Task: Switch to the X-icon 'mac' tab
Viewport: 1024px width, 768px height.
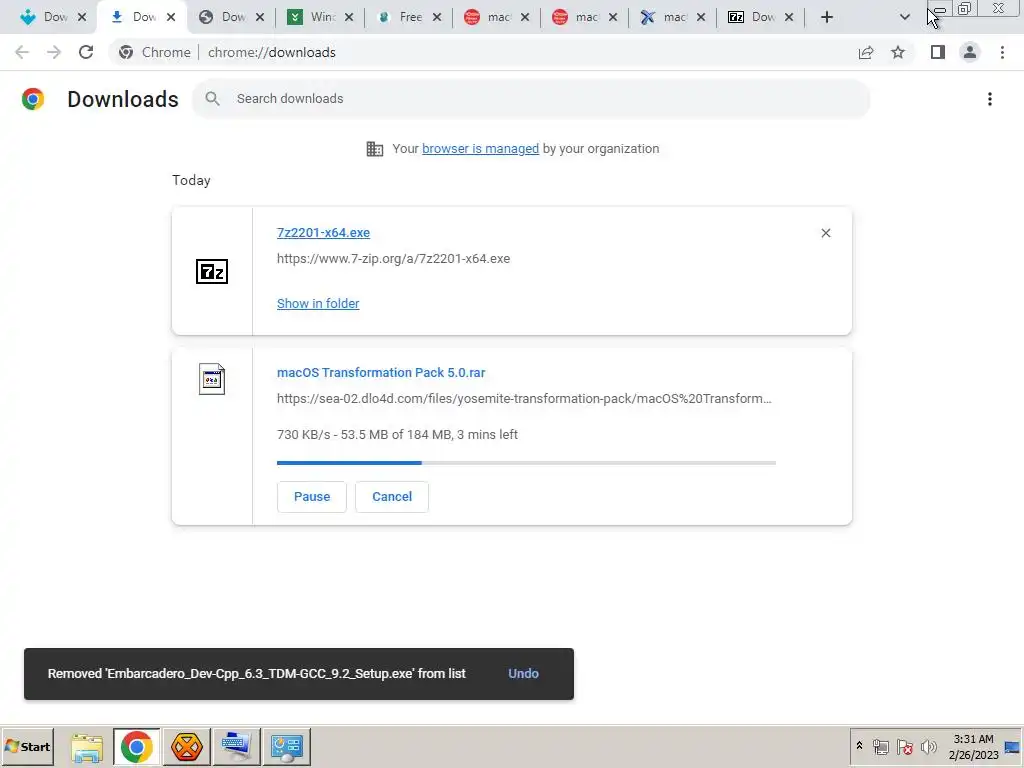Action: (x=673, y=17)
